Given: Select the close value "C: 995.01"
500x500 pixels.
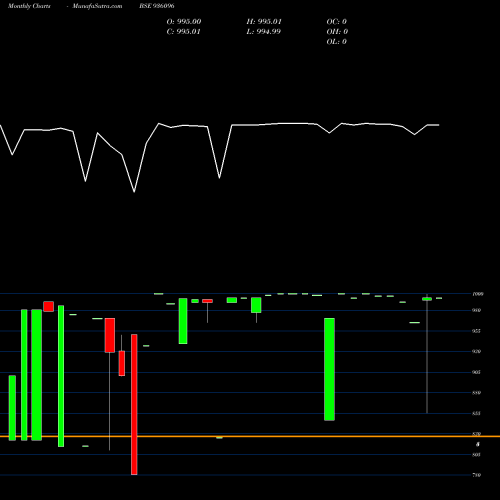Looking at the screenshot, I should click(183, 32).
